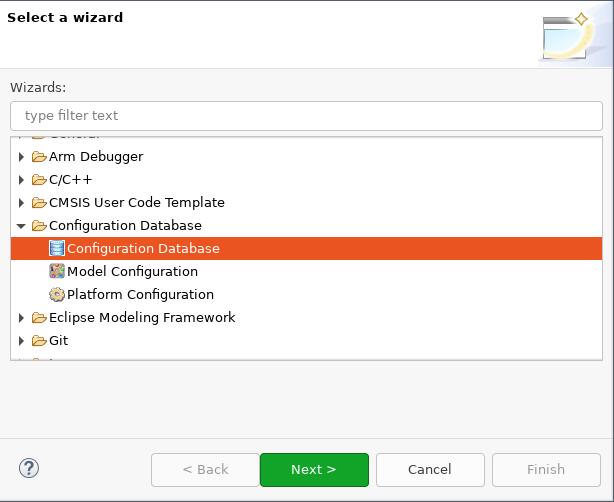Select the CMSIS User Code Template label

click(136, 202)
